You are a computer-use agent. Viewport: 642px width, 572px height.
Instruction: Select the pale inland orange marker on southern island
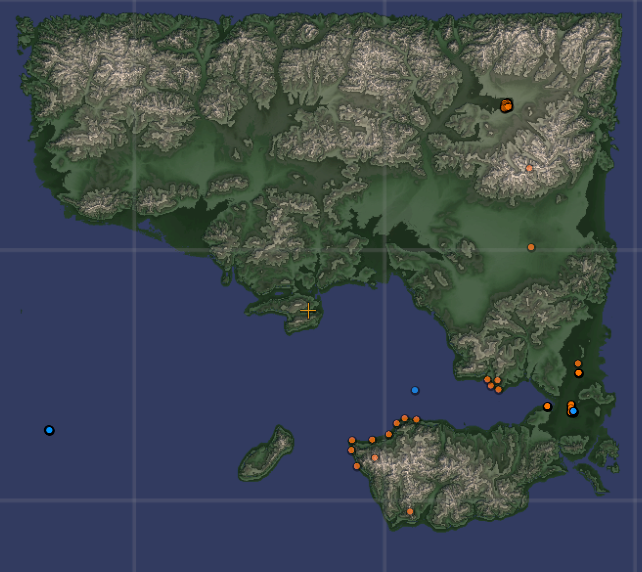point(375,458)
